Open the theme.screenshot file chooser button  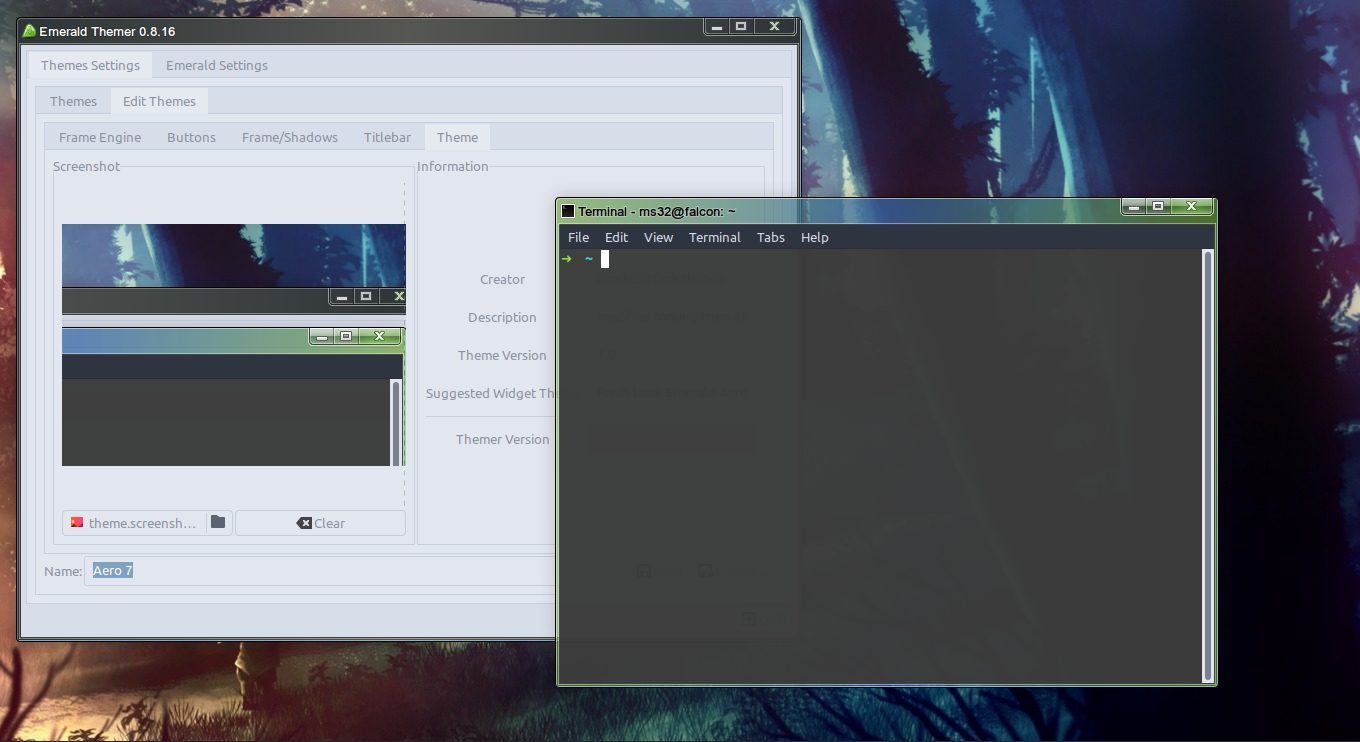[147, 523]
